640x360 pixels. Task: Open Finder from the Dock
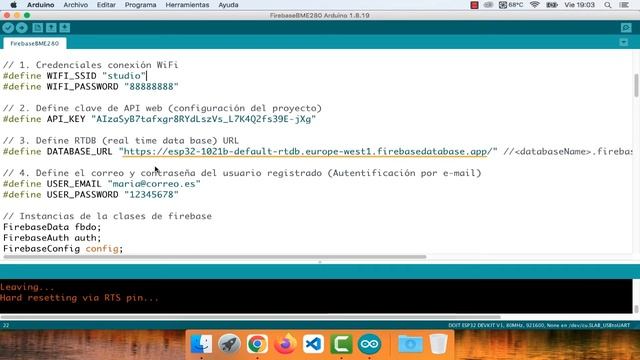click(201, 344)
